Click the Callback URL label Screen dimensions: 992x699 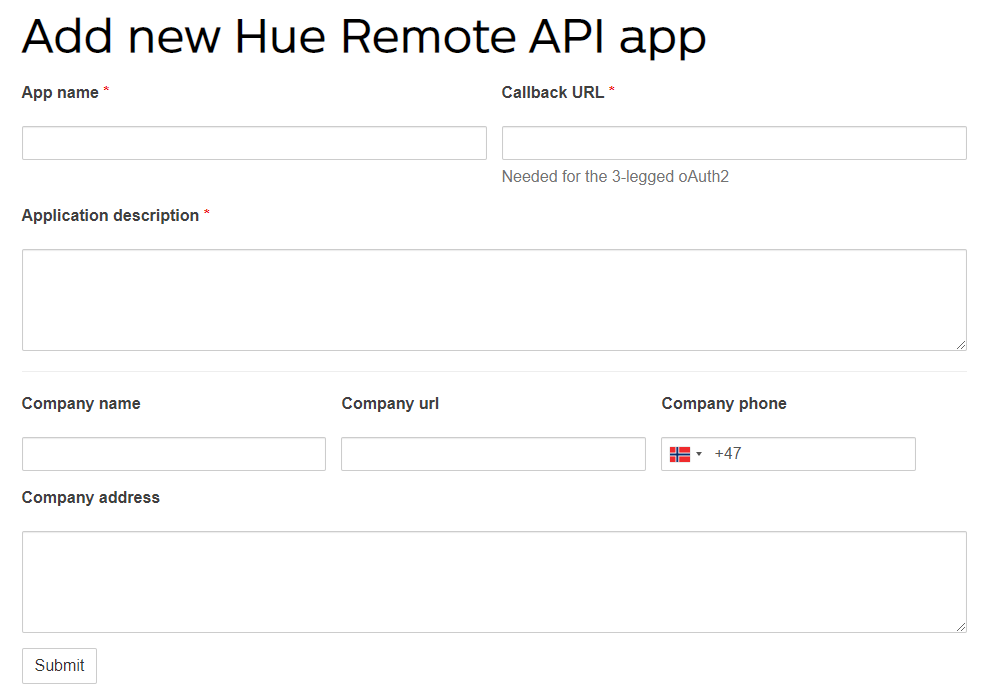pos(553,92)
